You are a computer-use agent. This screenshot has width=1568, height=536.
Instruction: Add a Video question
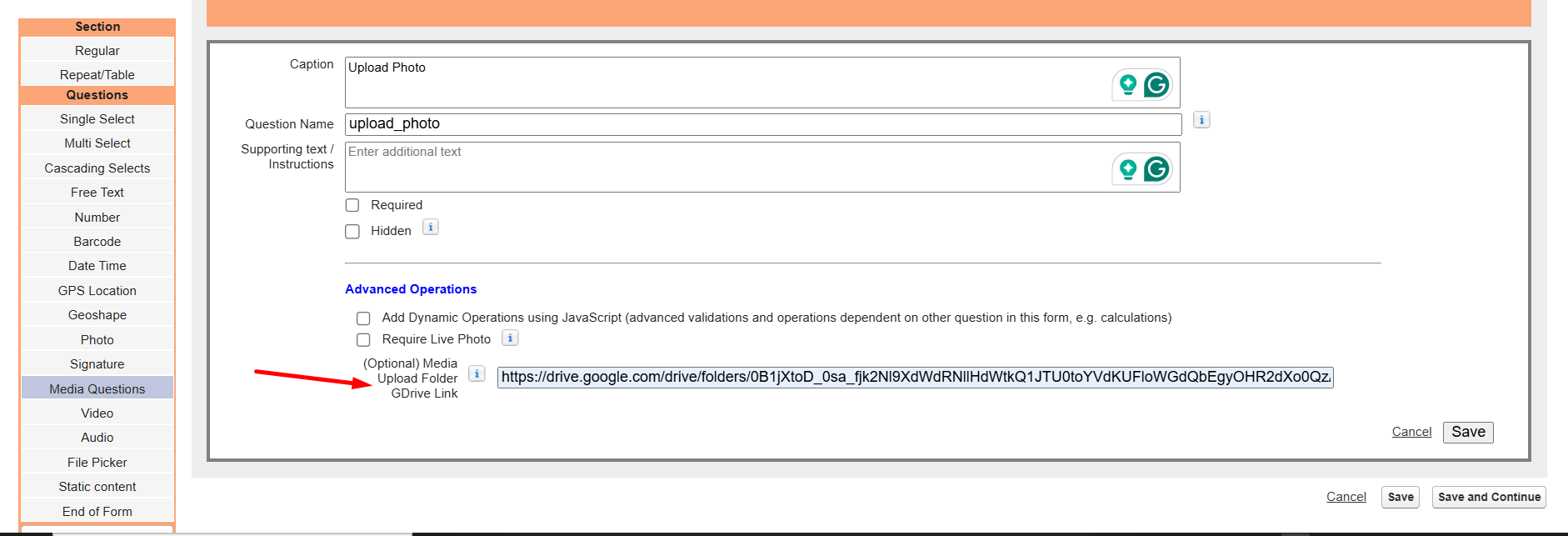click(97, 413)
